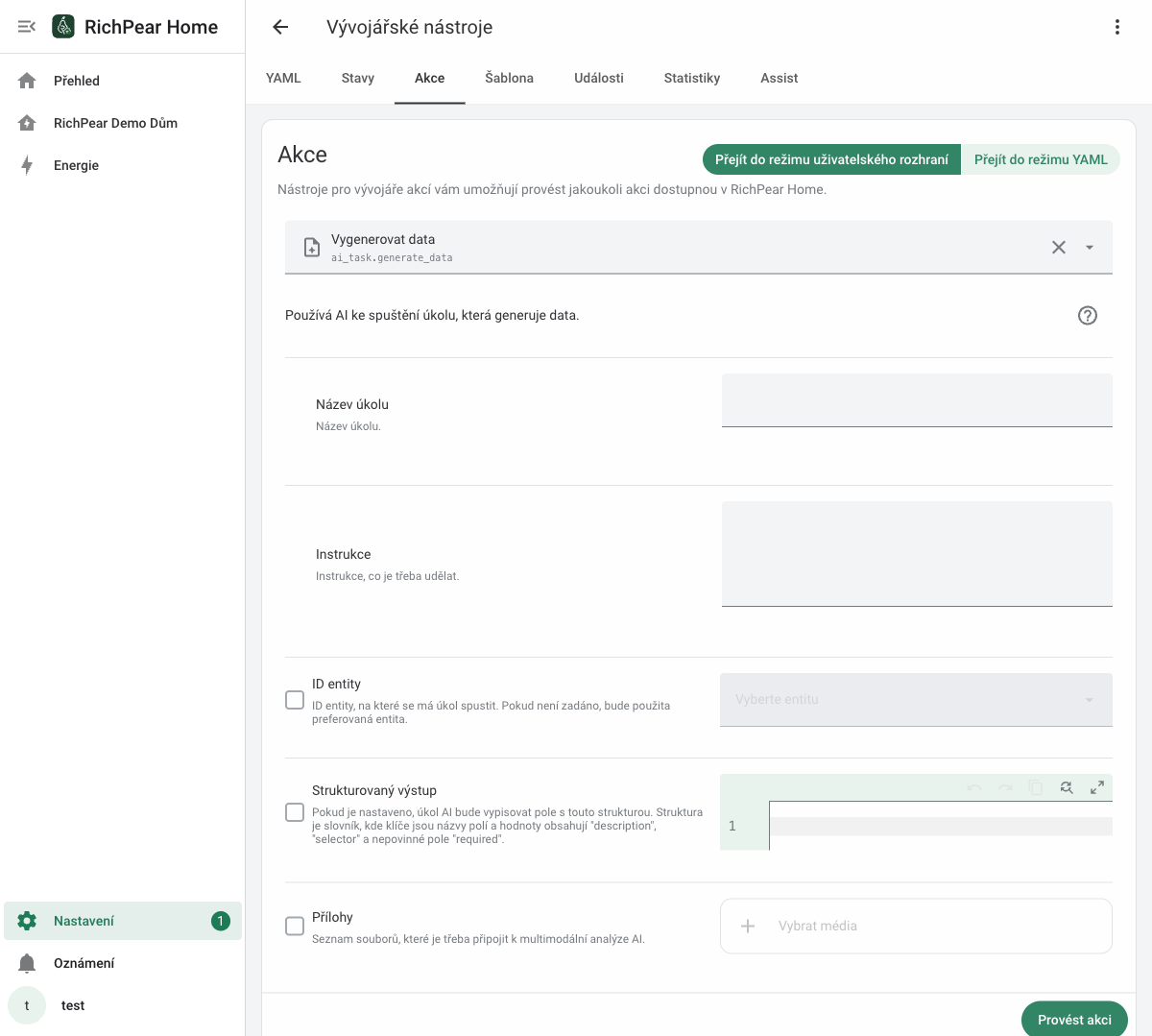
Task: Collapse the sidebar with the menu icon
Action: [x=27, y=27]
